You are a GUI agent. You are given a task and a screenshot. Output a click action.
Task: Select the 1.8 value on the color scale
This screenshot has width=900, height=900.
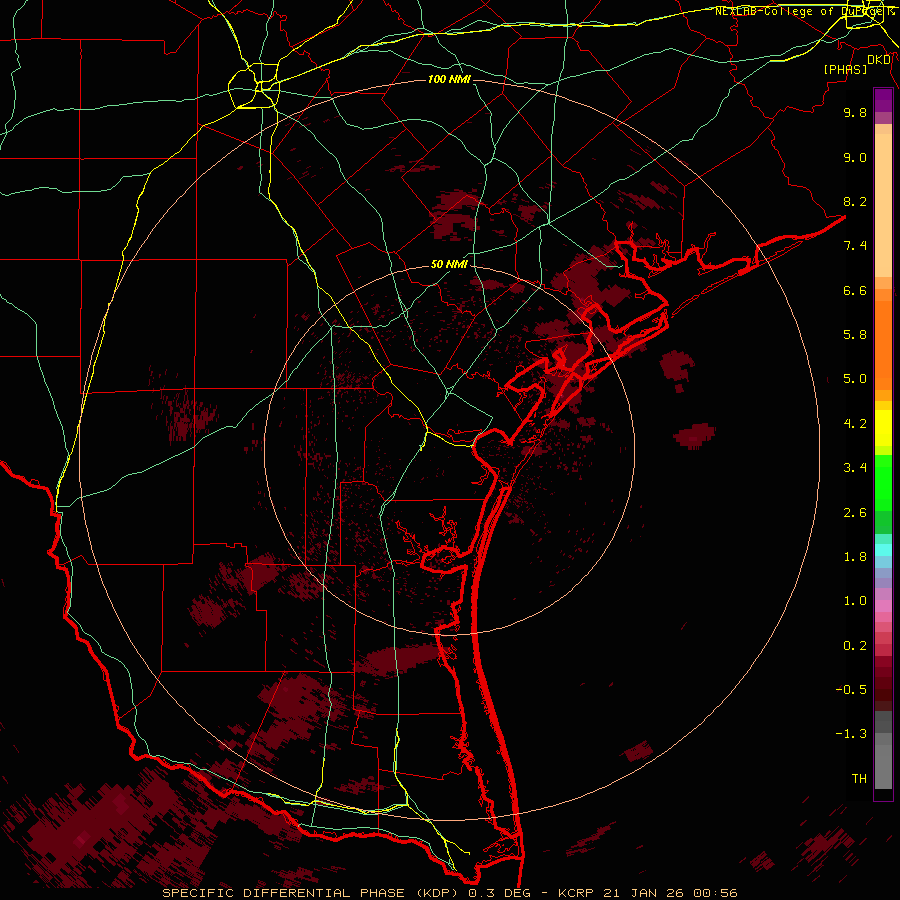tap(855, 557)
